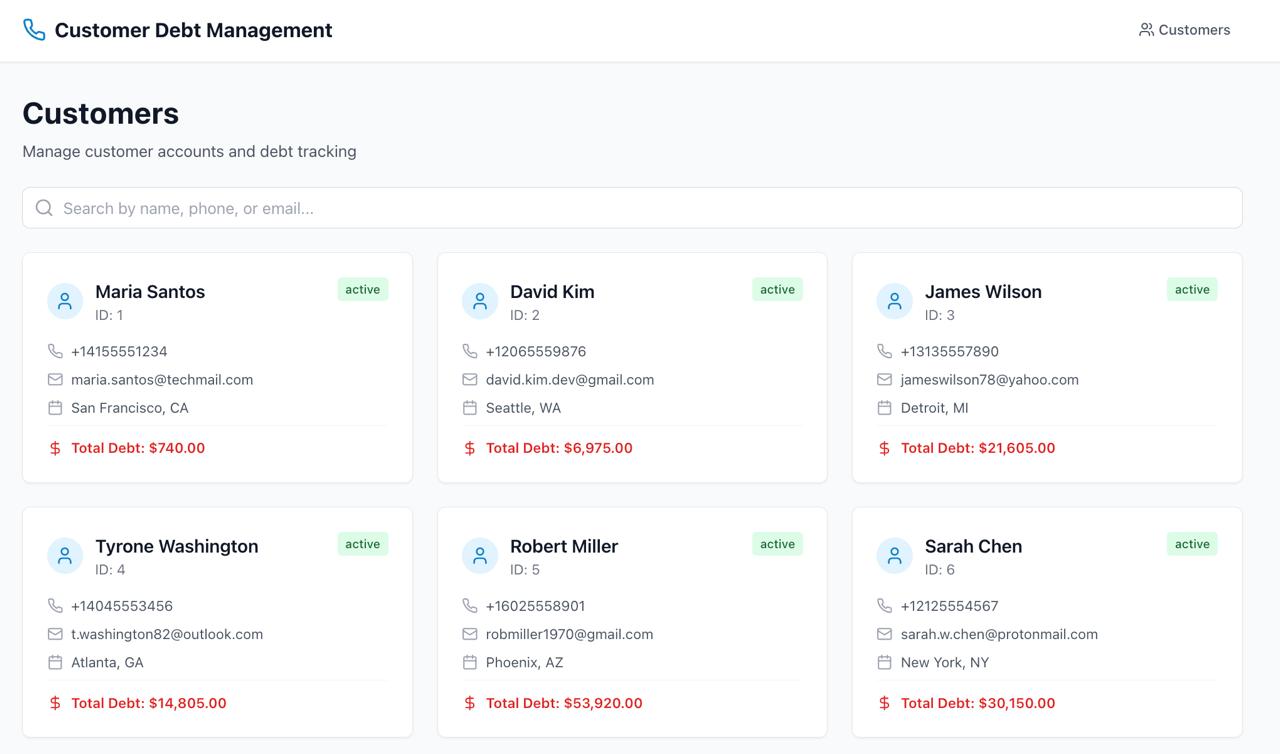Select the Customer Debt Management title
1280x754 pixels.
(x=194, y=30)
